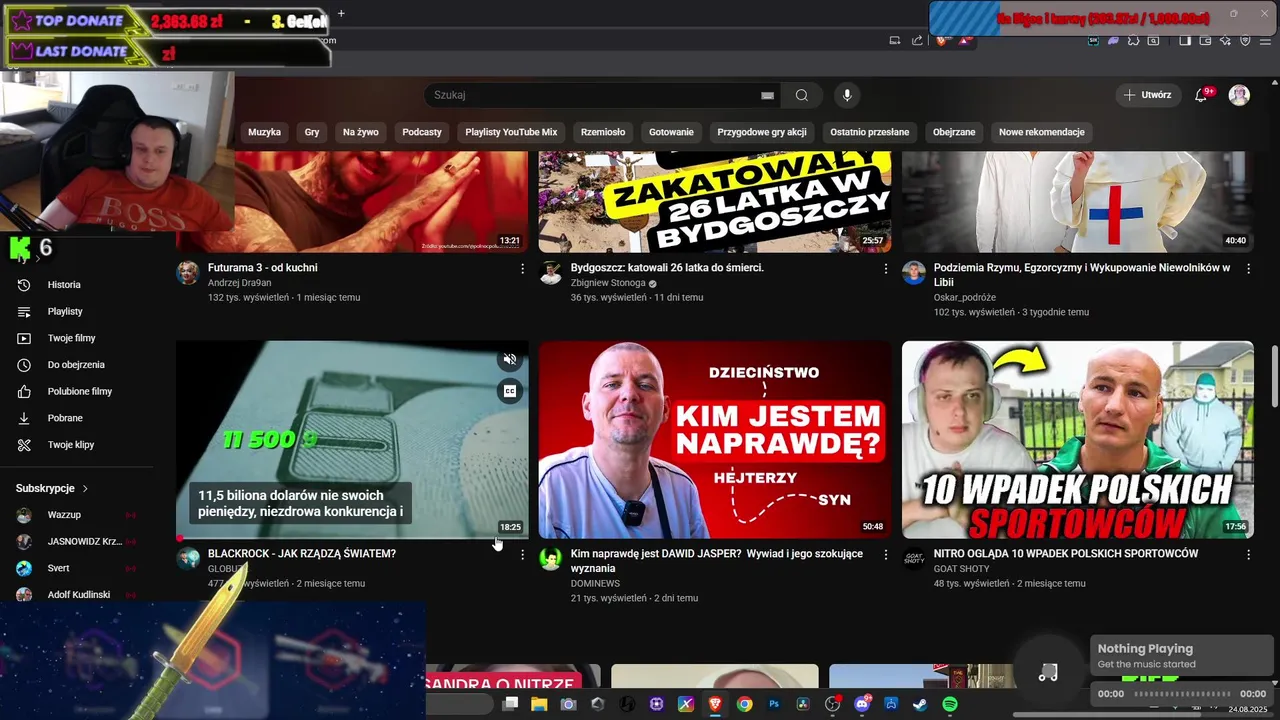
Task: Open the Brave Wallet icon
Action: pyautogui.click(x=1205, y=40)
